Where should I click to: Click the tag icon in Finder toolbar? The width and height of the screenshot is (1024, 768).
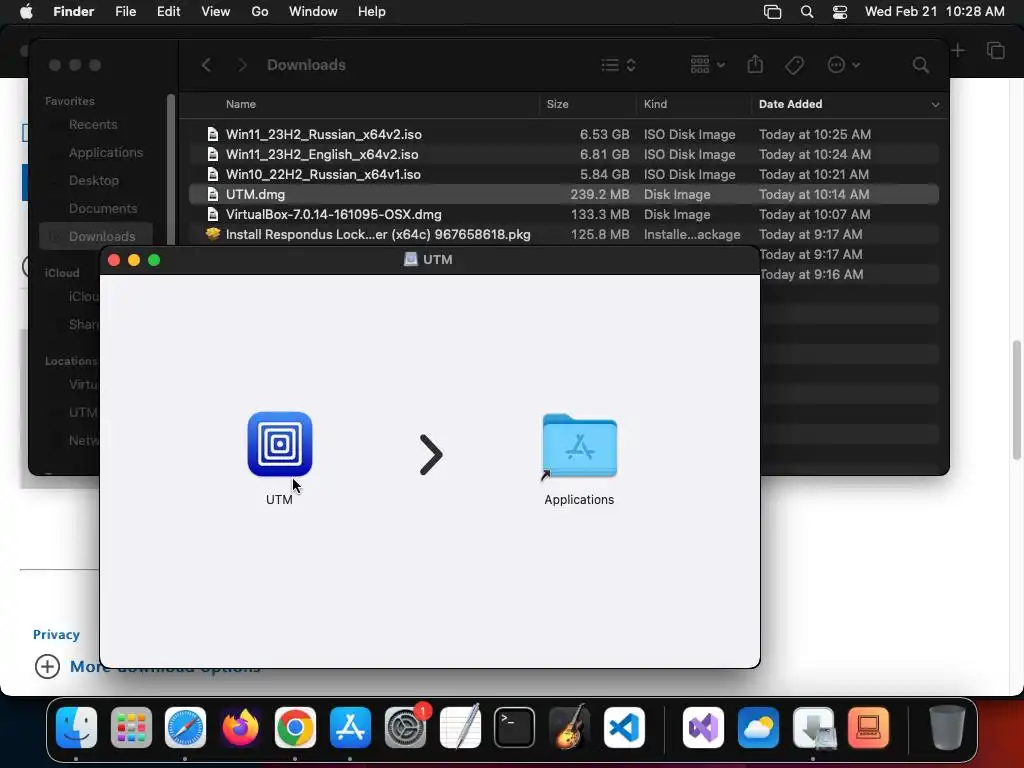794,65
